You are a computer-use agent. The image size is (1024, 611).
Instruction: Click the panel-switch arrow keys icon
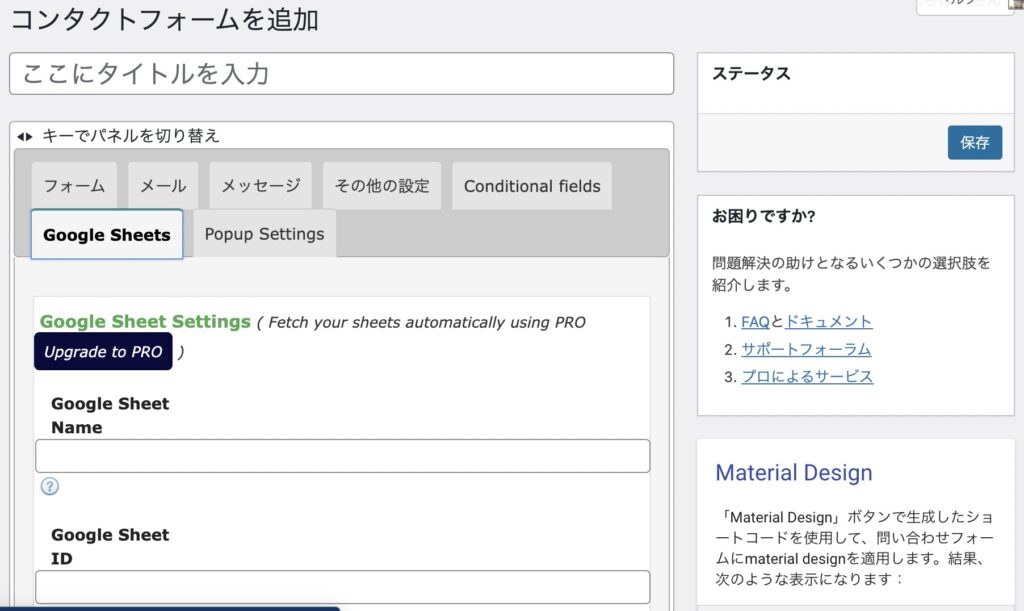coord(25,136)
